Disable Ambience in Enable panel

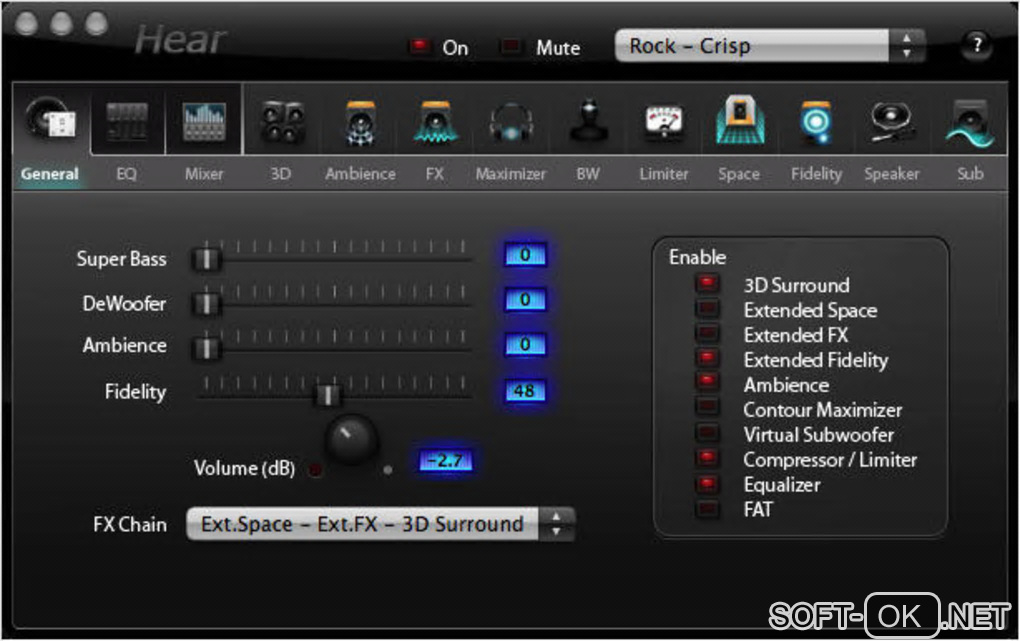point(707,383)
